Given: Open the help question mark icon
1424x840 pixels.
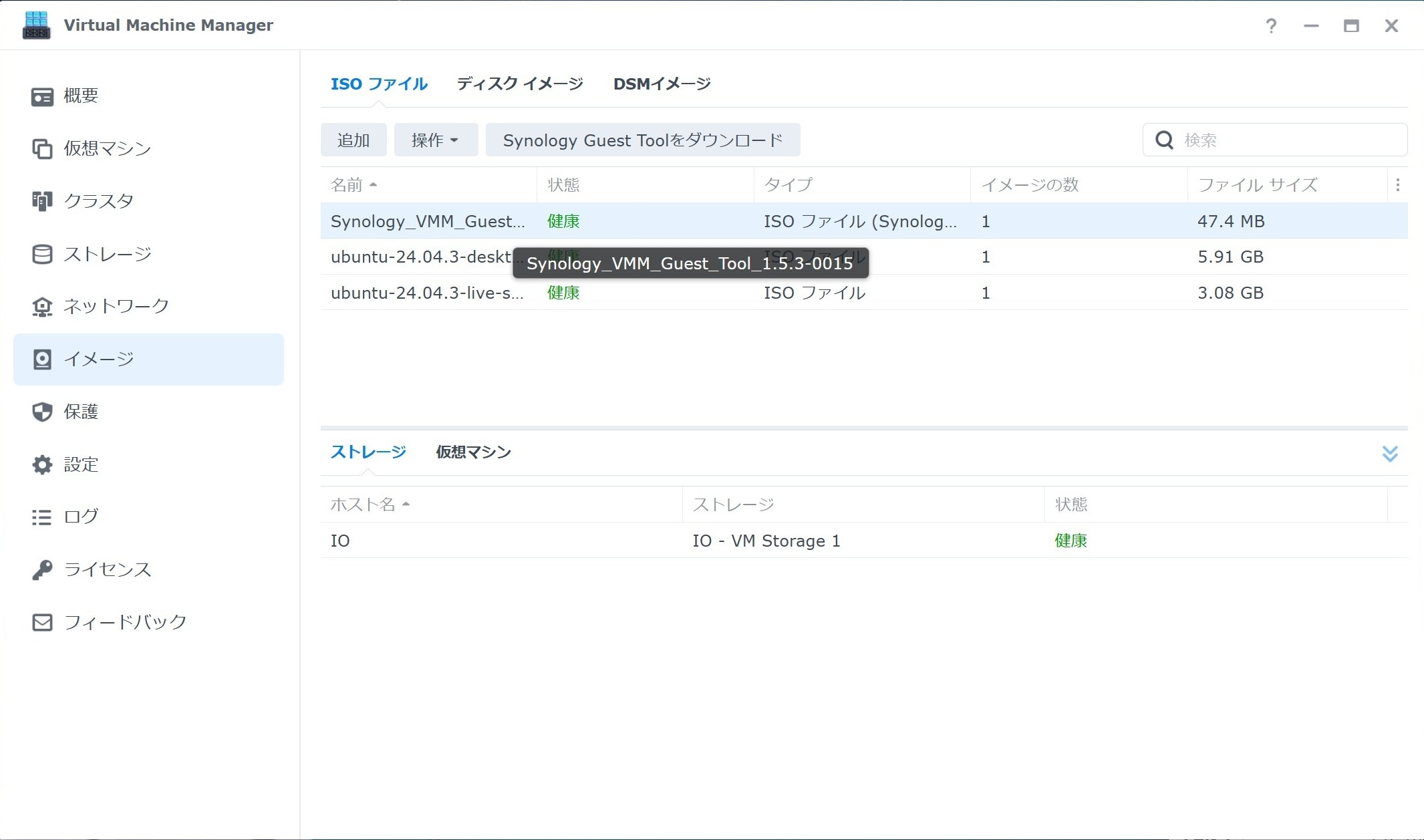Looking at the screenshot, I should point(1271,26).
